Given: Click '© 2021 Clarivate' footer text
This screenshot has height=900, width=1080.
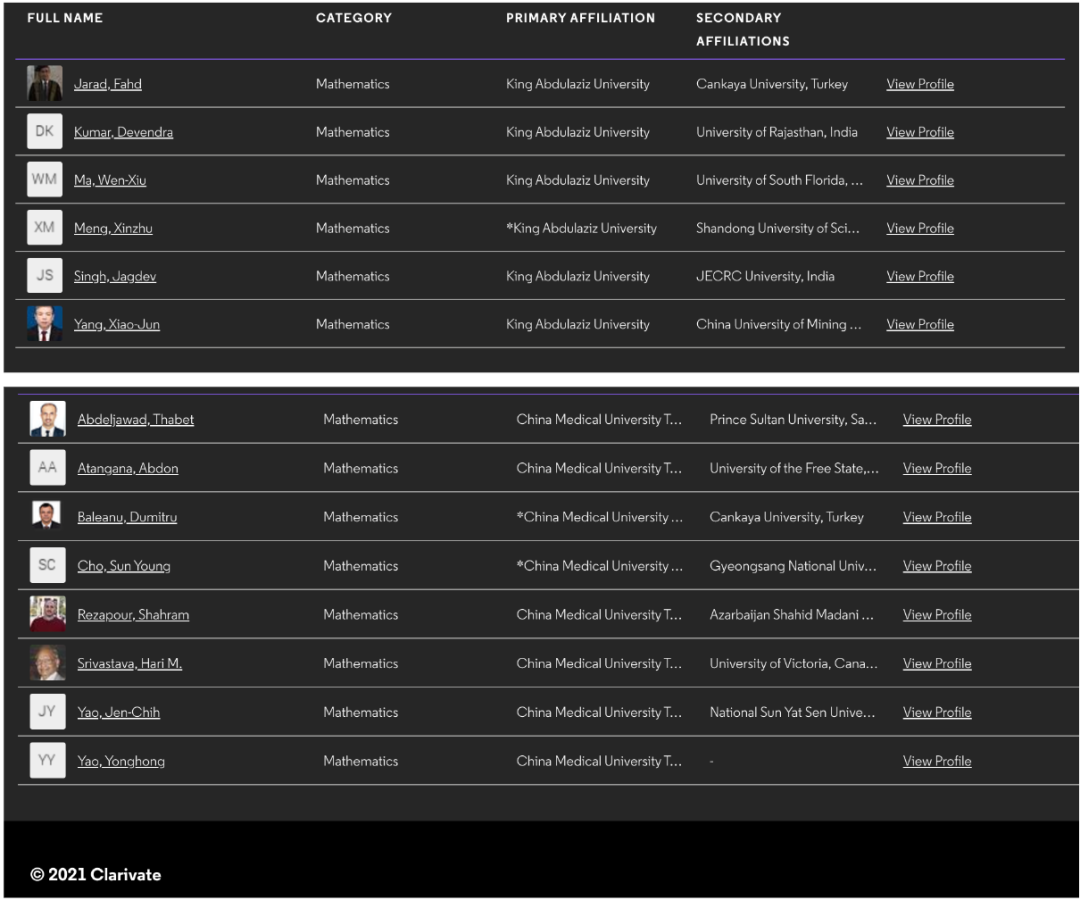Looking at the screenshot, I should click(96, 875).
